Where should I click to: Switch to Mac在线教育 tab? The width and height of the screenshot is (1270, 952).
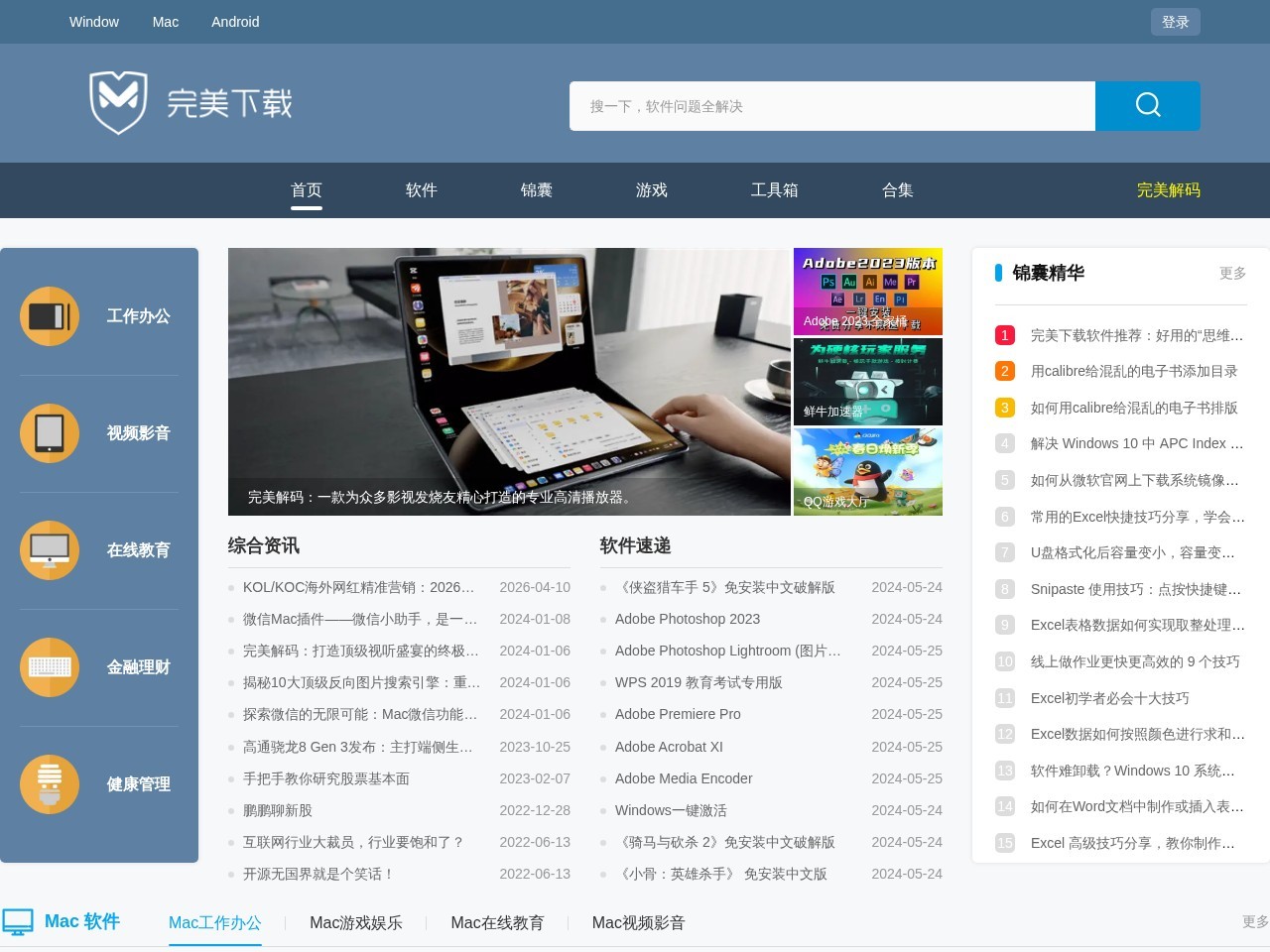(497, 923)
